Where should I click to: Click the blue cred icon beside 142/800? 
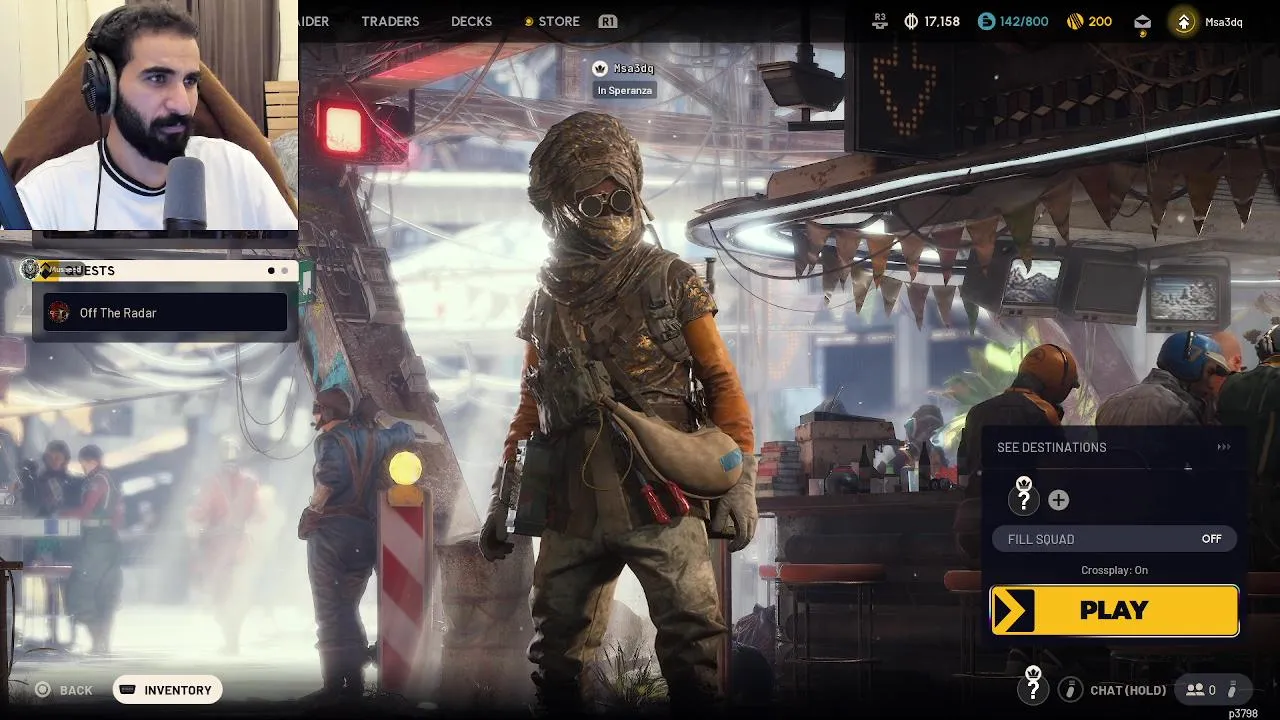pyautogui.click(x=987, y=21)
